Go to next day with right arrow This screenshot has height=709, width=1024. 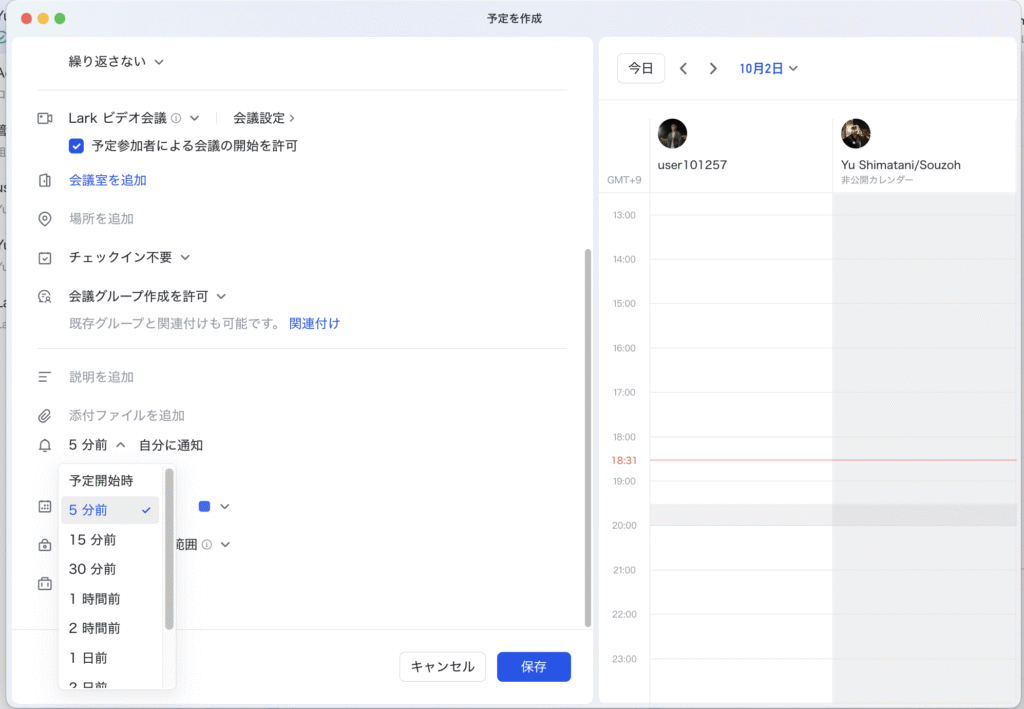click(713, 69)
